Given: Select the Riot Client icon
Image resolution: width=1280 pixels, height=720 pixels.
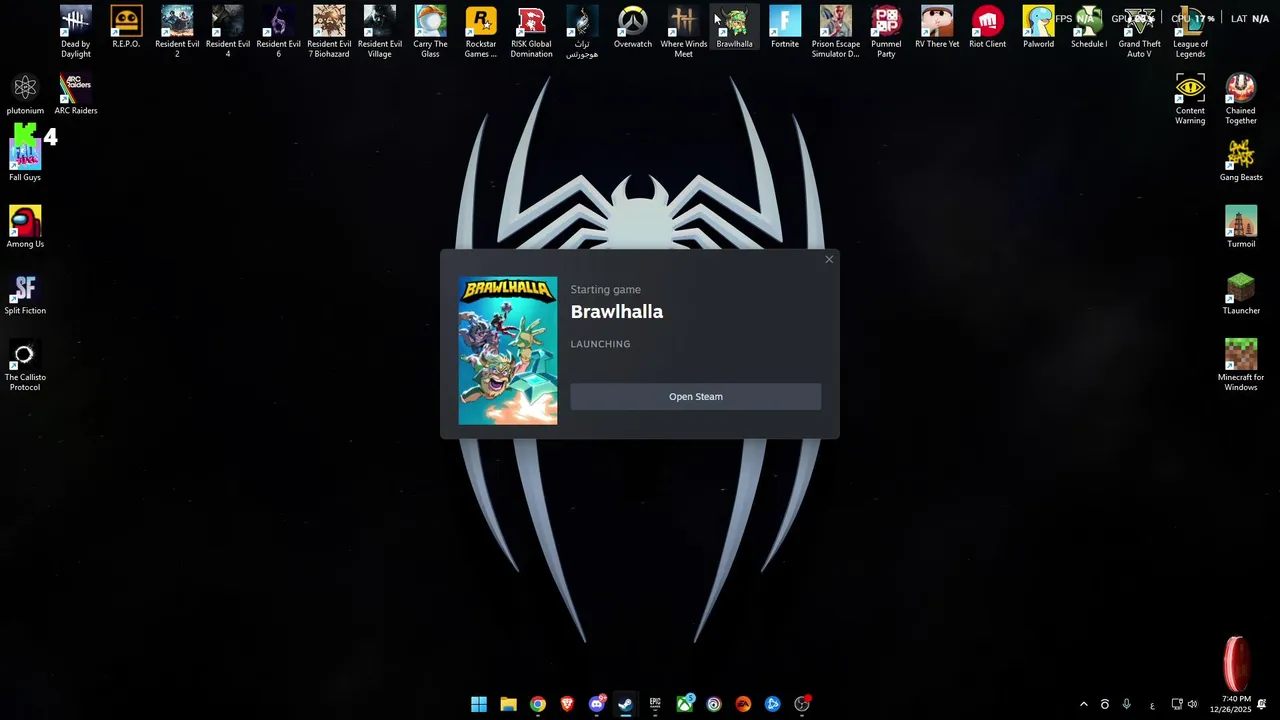Looking at the screenshot, I should coord(988,28).
